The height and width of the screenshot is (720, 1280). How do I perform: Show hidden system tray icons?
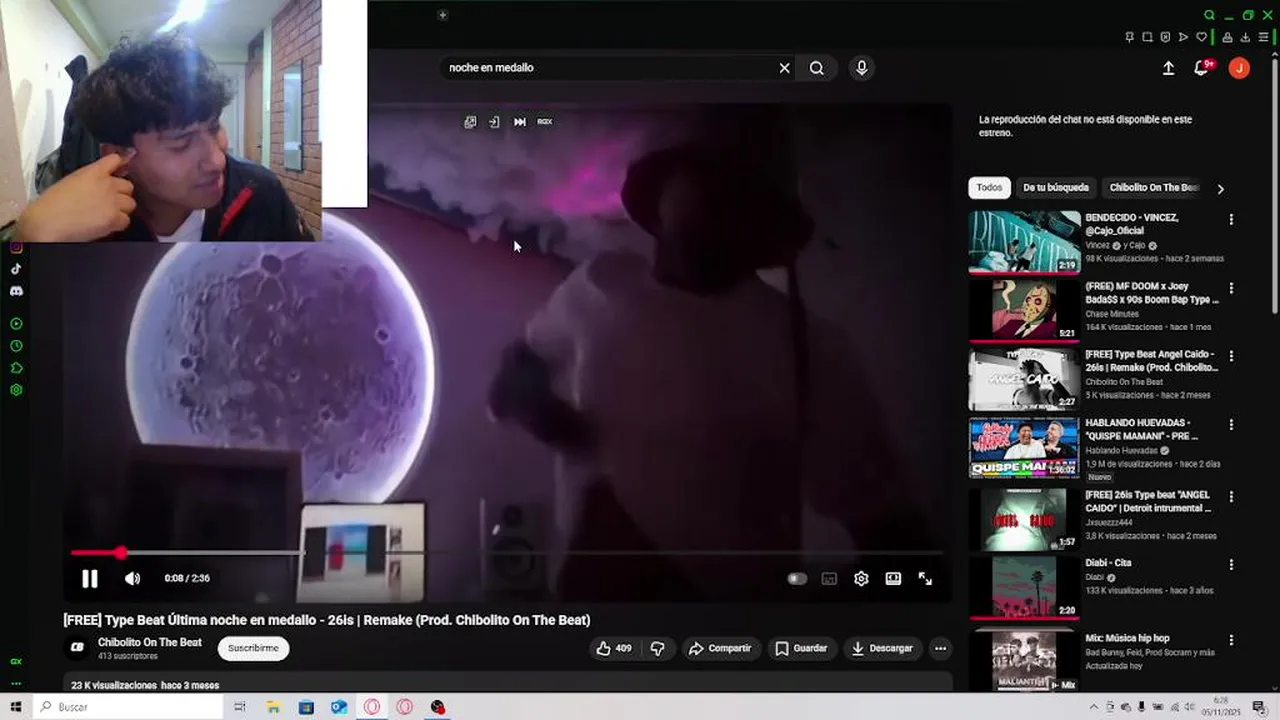[1093, 707]
